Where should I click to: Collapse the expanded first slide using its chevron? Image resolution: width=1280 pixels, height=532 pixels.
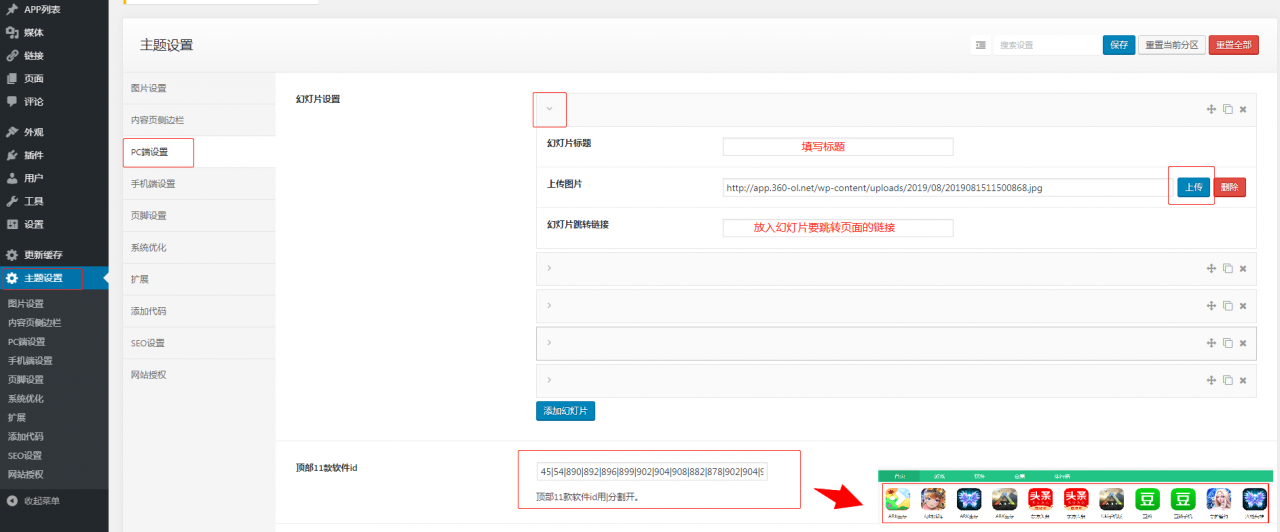tap(549, 109)
